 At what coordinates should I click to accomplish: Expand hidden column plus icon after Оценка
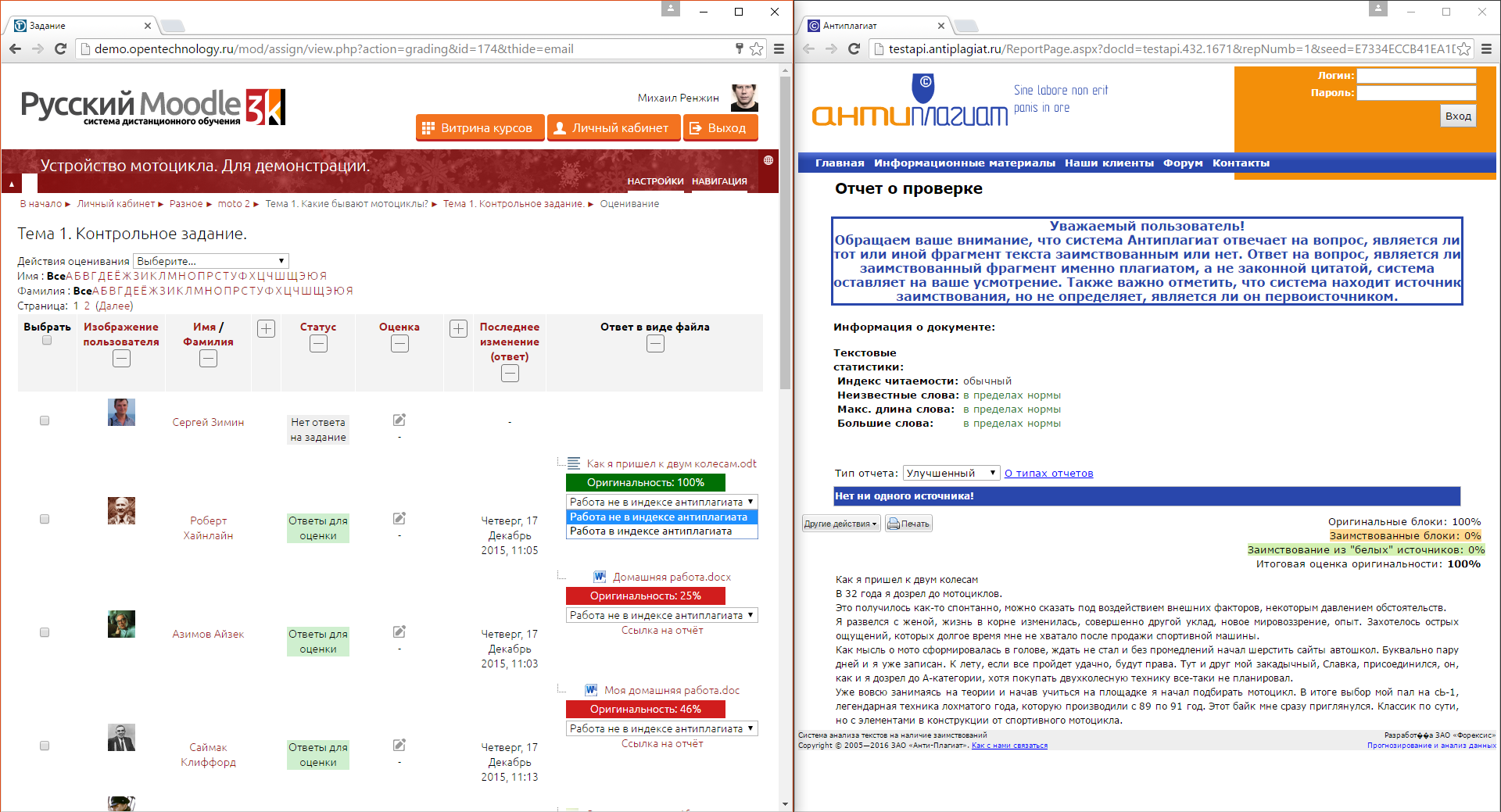coord(459,328)
